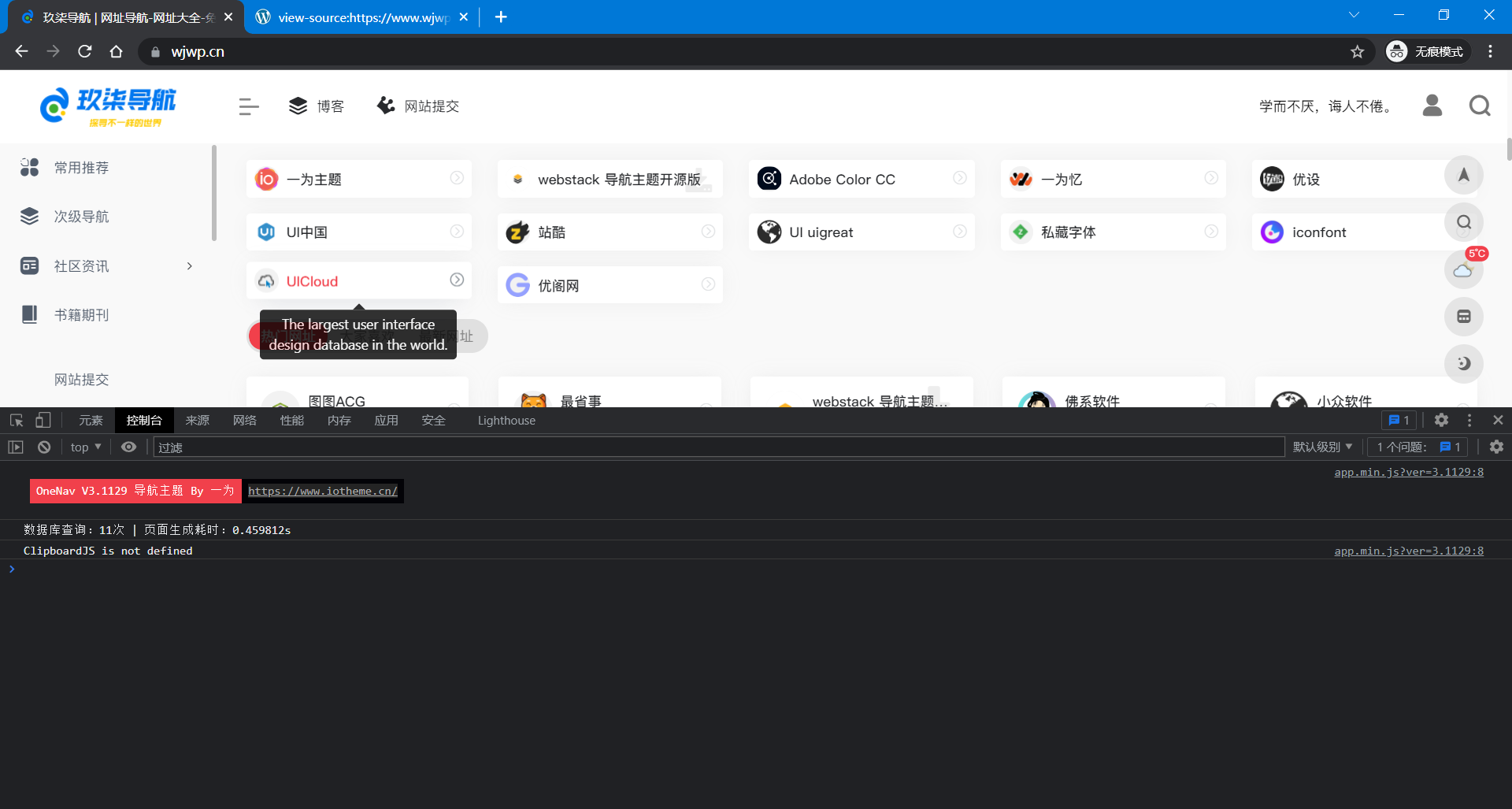Image resolution: width=1512 pixels, height=809 pixels.
Task: Toggle the device emulation toolbar in DevTools
Action: pos(43,420)
